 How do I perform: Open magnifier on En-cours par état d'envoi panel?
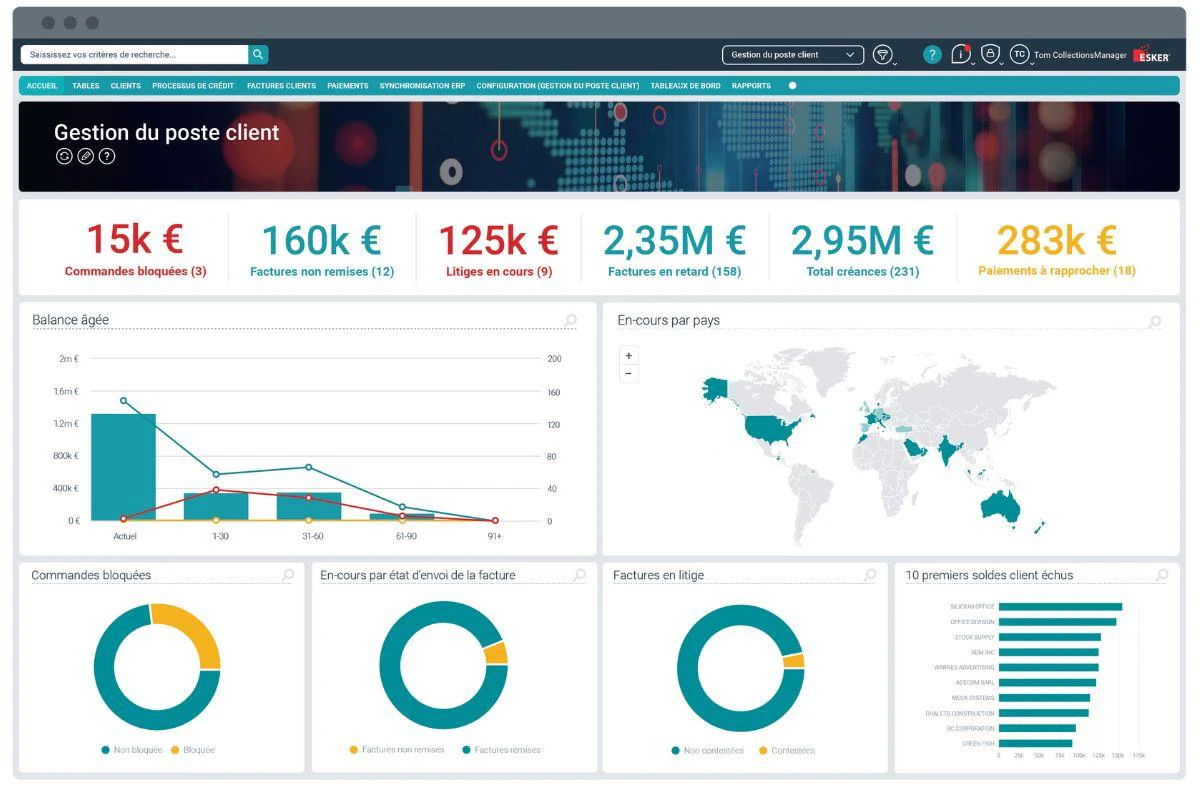[580, 575]
